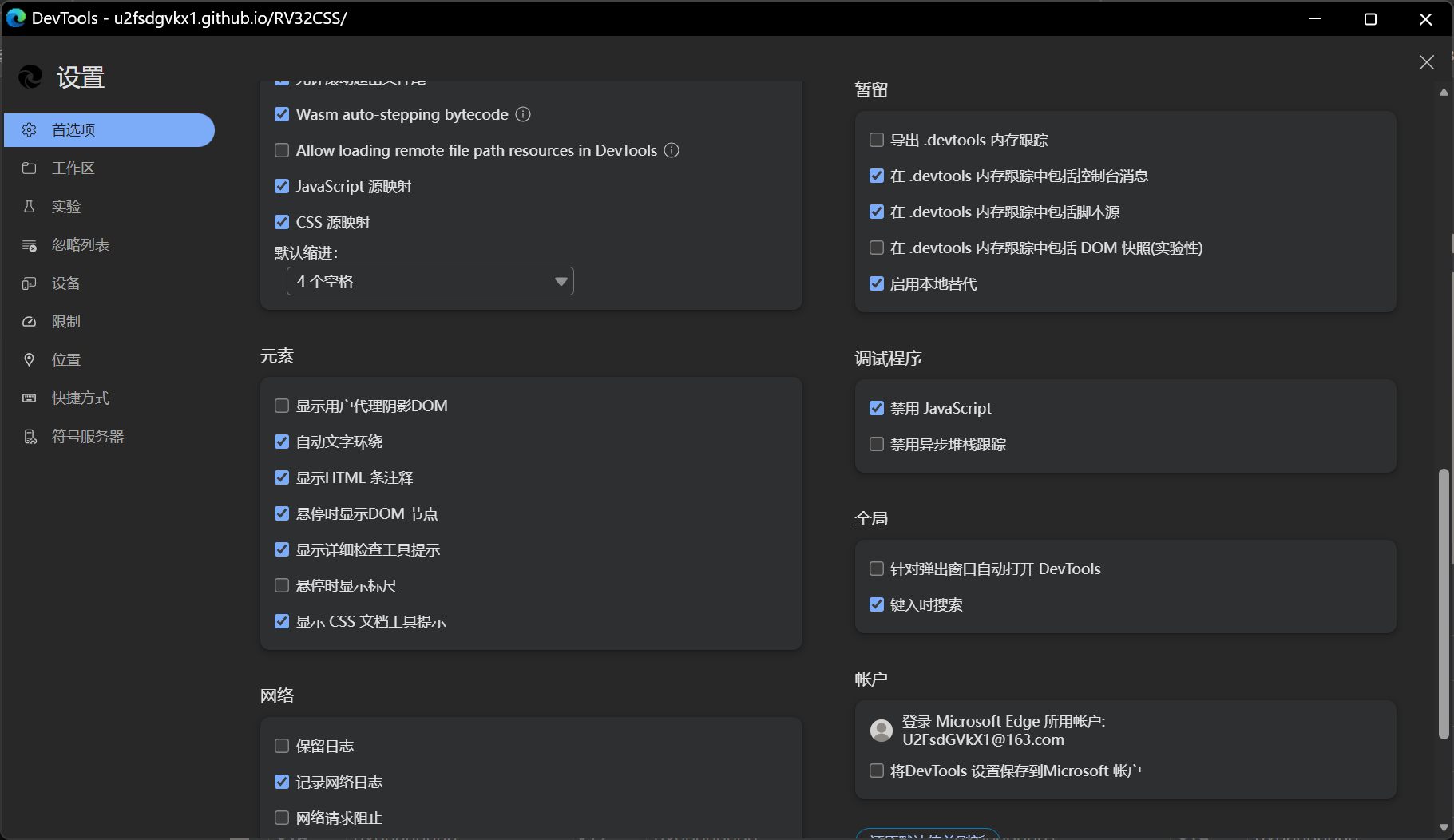Click the keyboard icon beside 快捷方式

click(30, 398)
